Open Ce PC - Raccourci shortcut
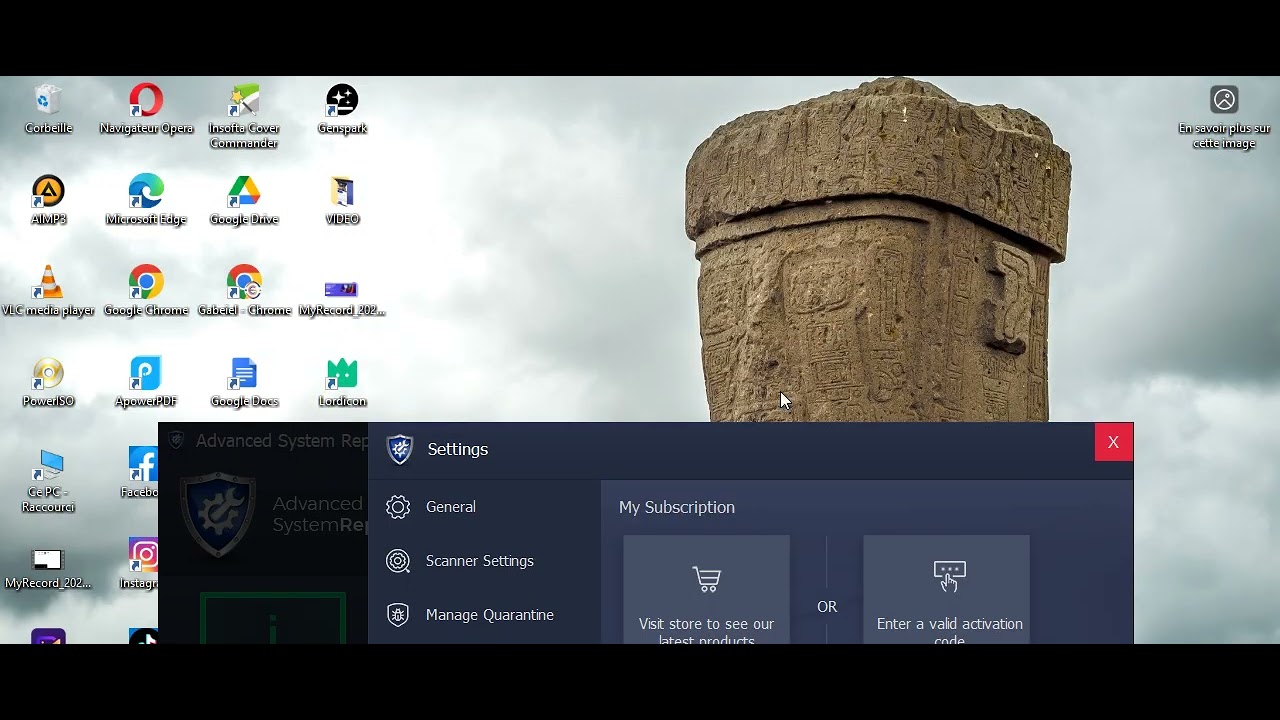The image size is (1280, 720). click(x=48, y=481)
